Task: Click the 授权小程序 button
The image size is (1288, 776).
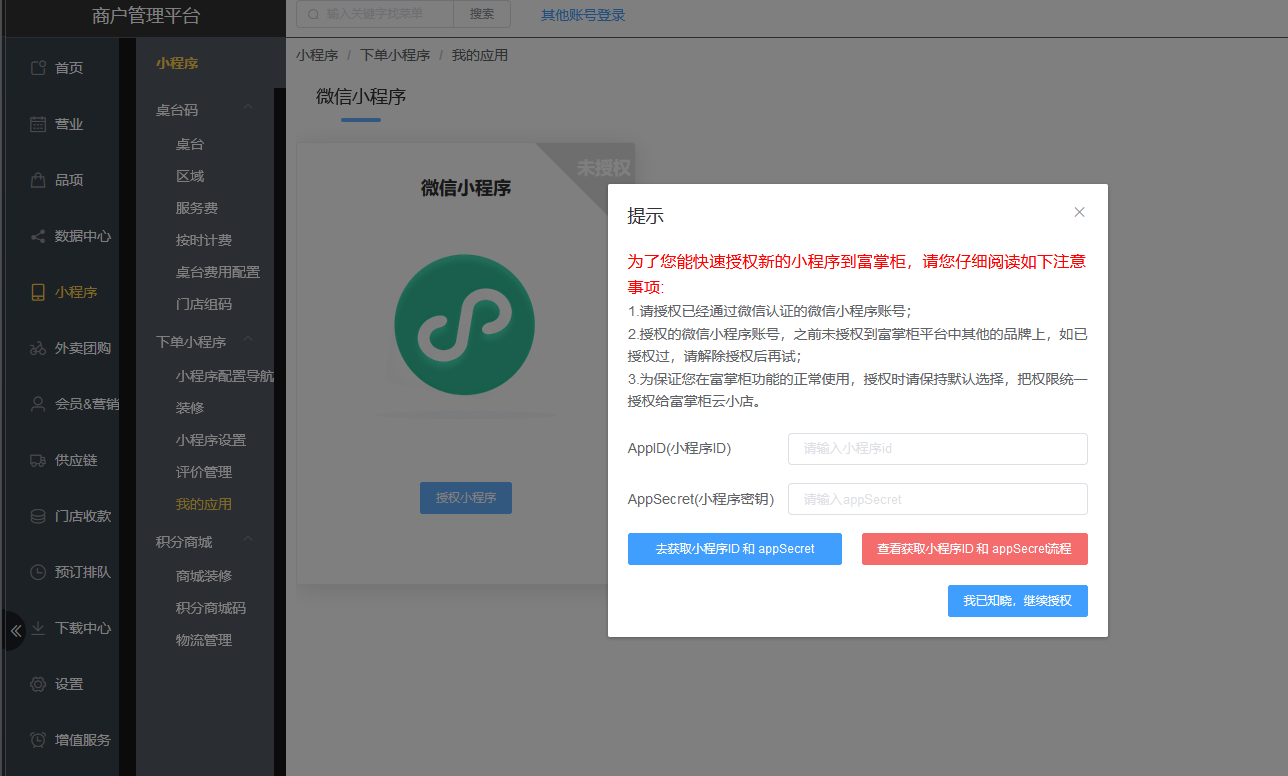Action: point(466,498)
